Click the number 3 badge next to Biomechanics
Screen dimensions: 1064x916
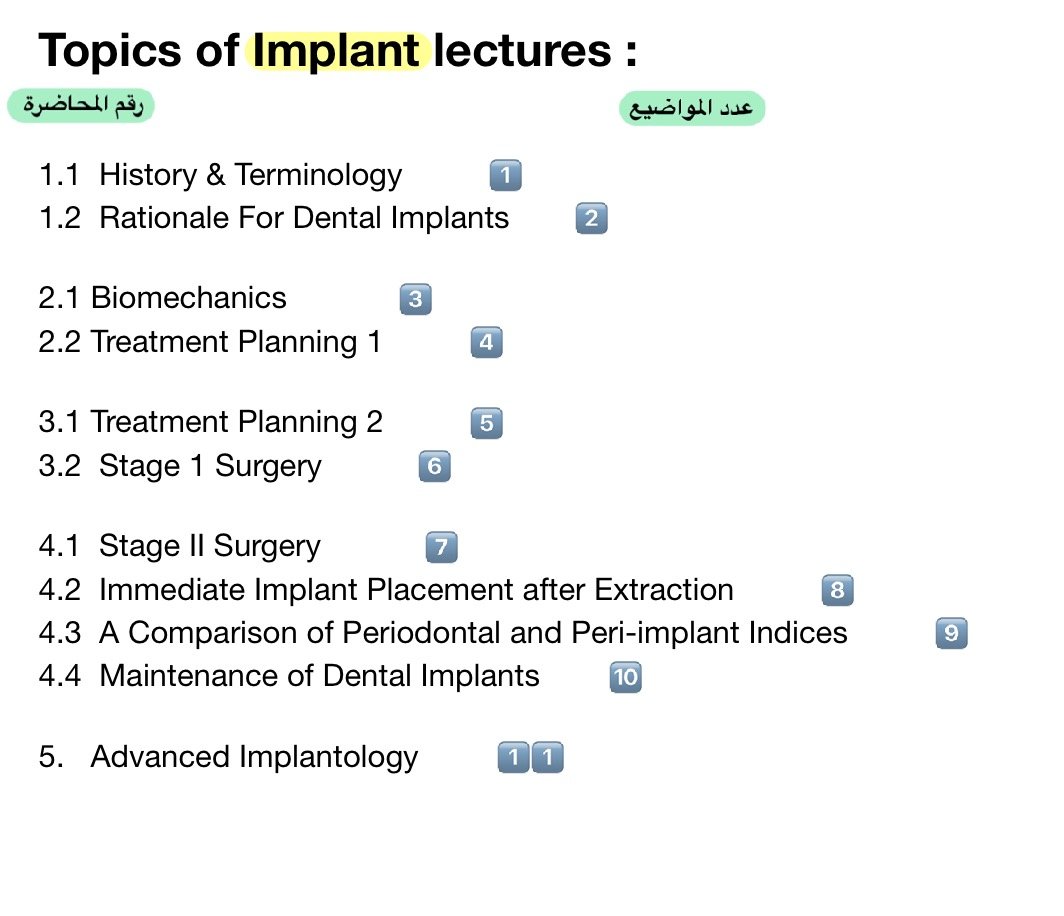415,299
